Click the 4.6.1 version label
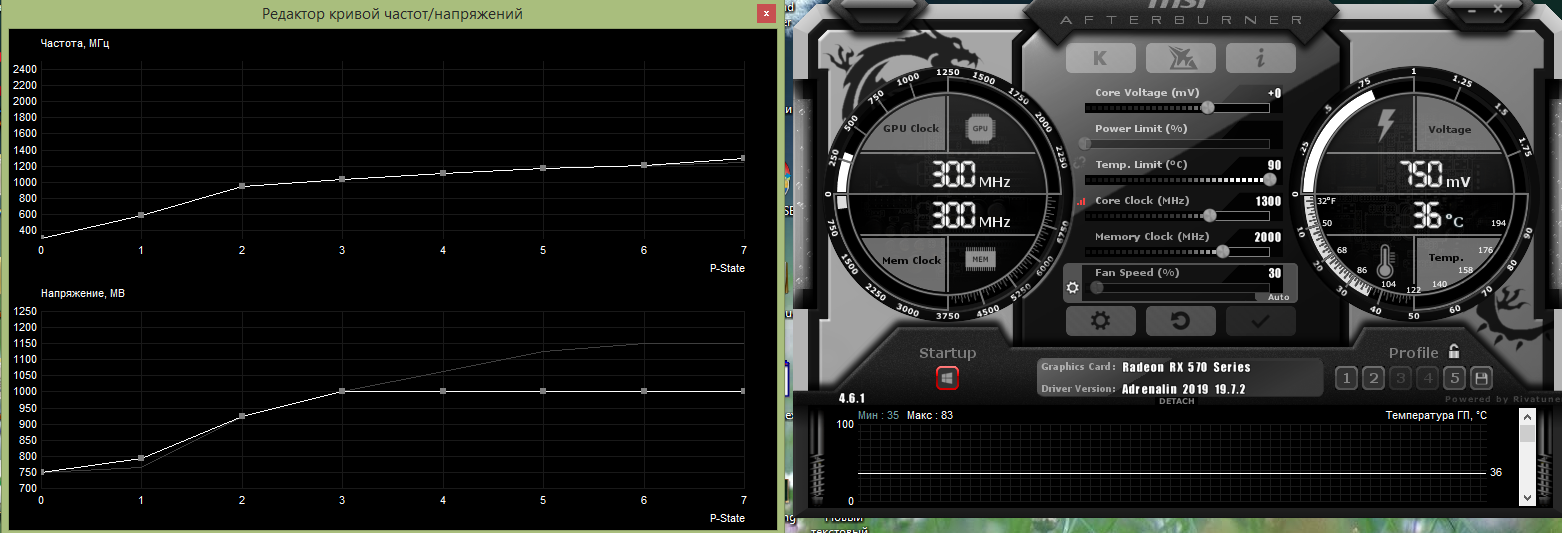The width and height of the screenshot is (1562, 533). coord(851,398)
